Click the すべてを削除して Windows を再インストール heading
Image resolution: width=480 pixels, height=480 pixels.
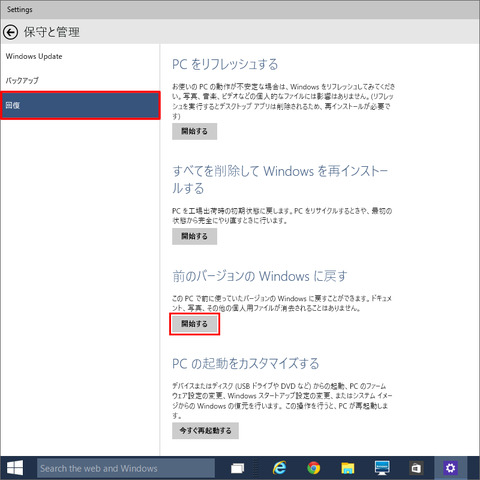click(x=280, y=180)
